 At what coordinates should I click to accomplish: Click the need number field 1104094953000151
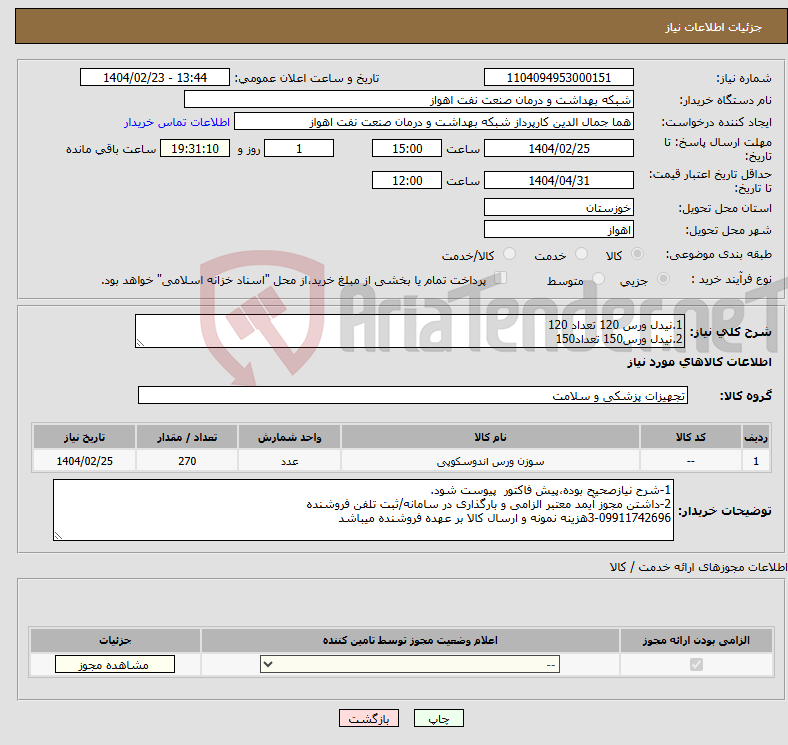pos(558,78)
